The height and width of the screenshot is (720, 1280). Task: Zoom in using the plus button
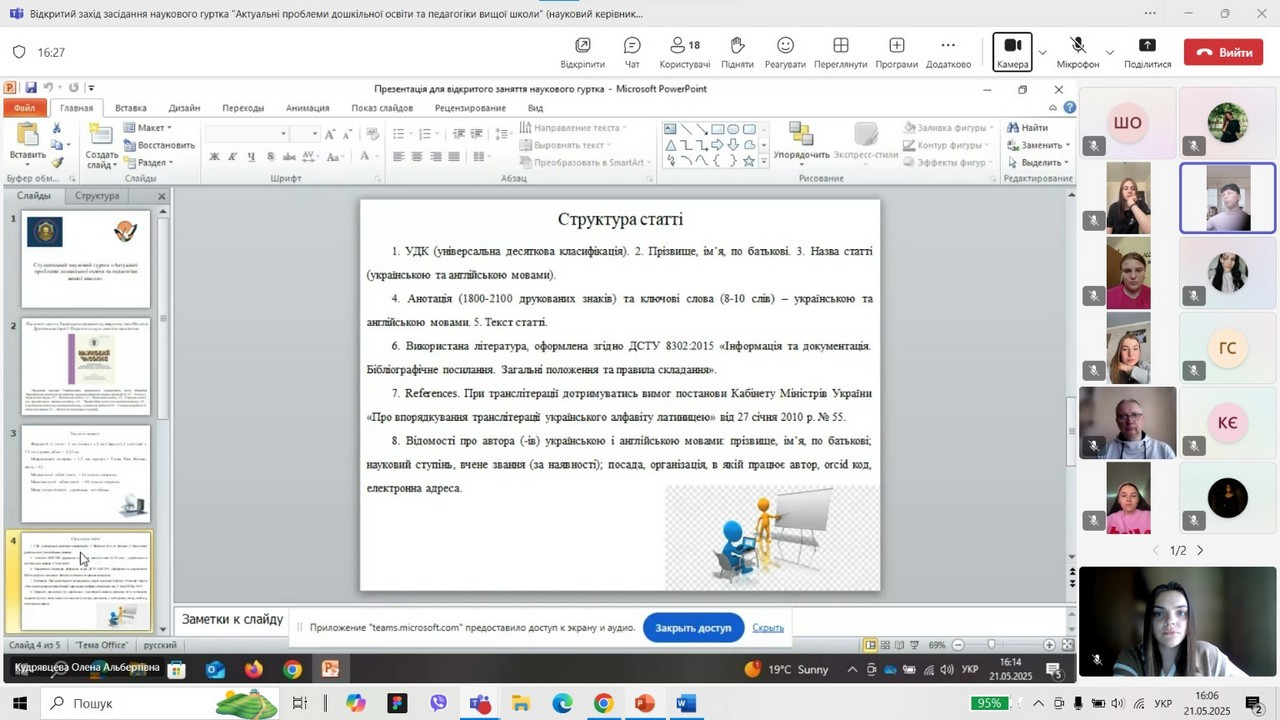(1049, 645)
